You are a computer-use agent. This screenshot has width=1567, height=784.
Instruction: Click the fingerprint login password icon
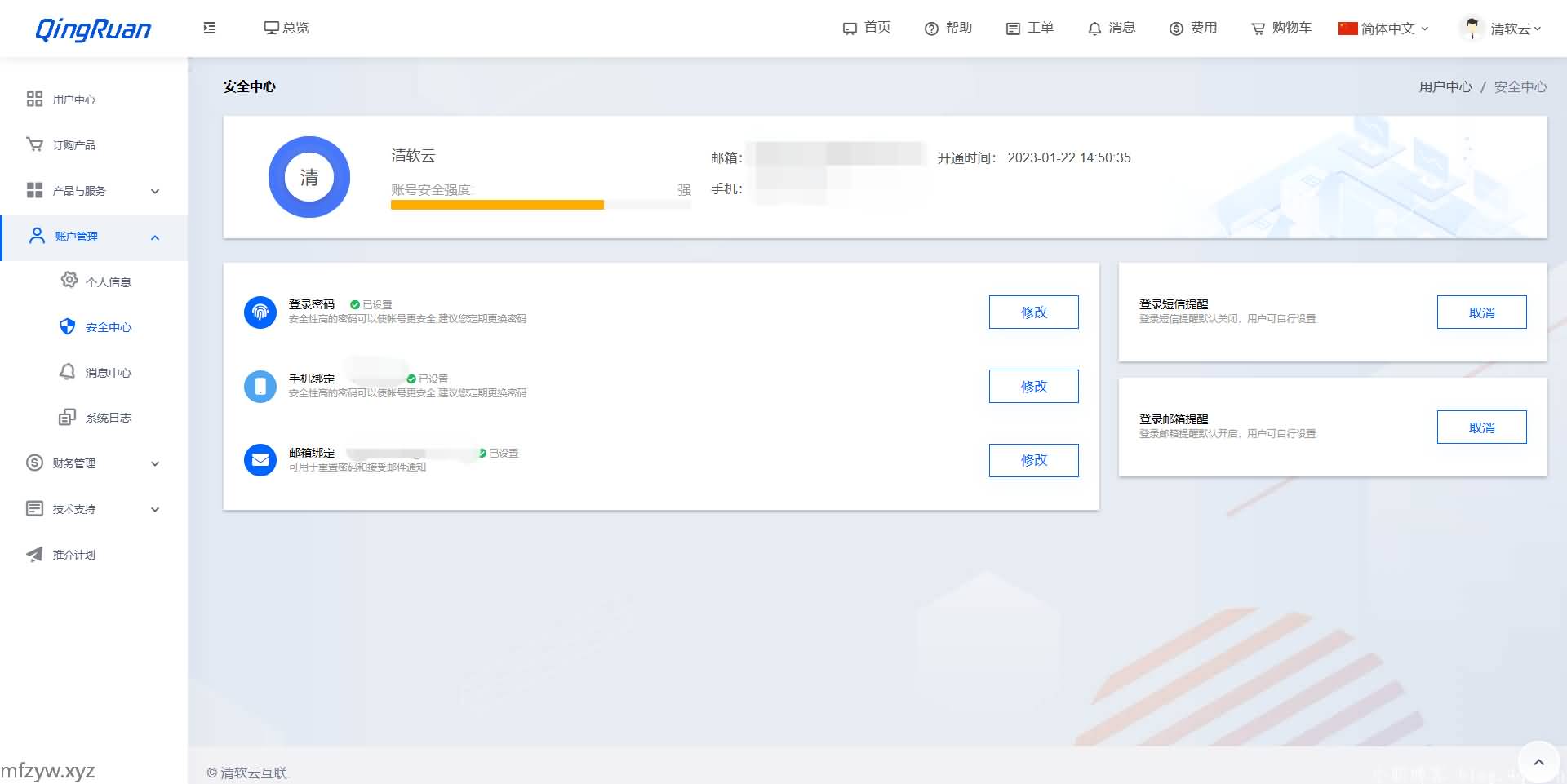pos(260,312)
